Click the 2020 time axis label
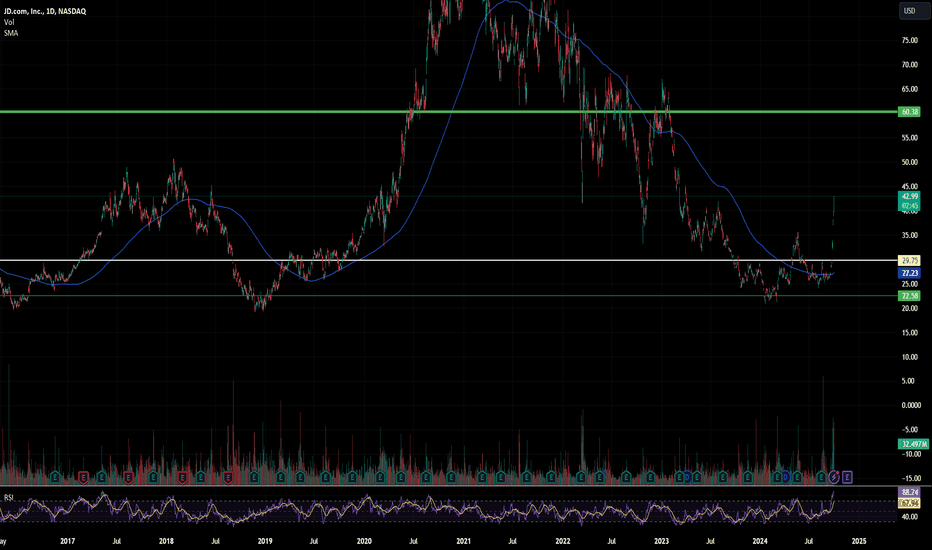Image resolution: width=932 pixels, height=550 pixels. (364, 541)
